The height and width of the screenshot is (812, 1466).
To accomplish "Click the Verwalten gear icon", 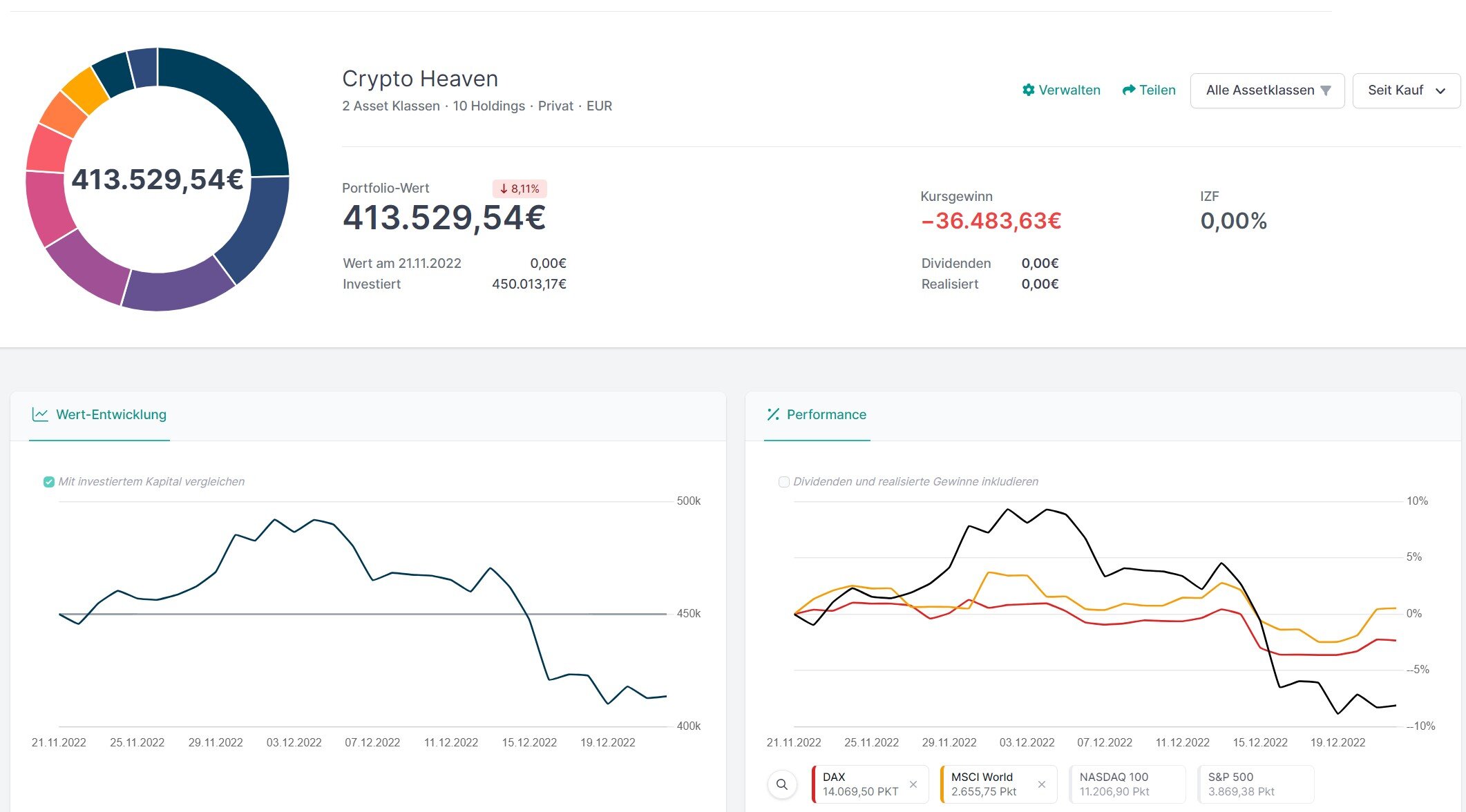I will tap(1028, 90).
